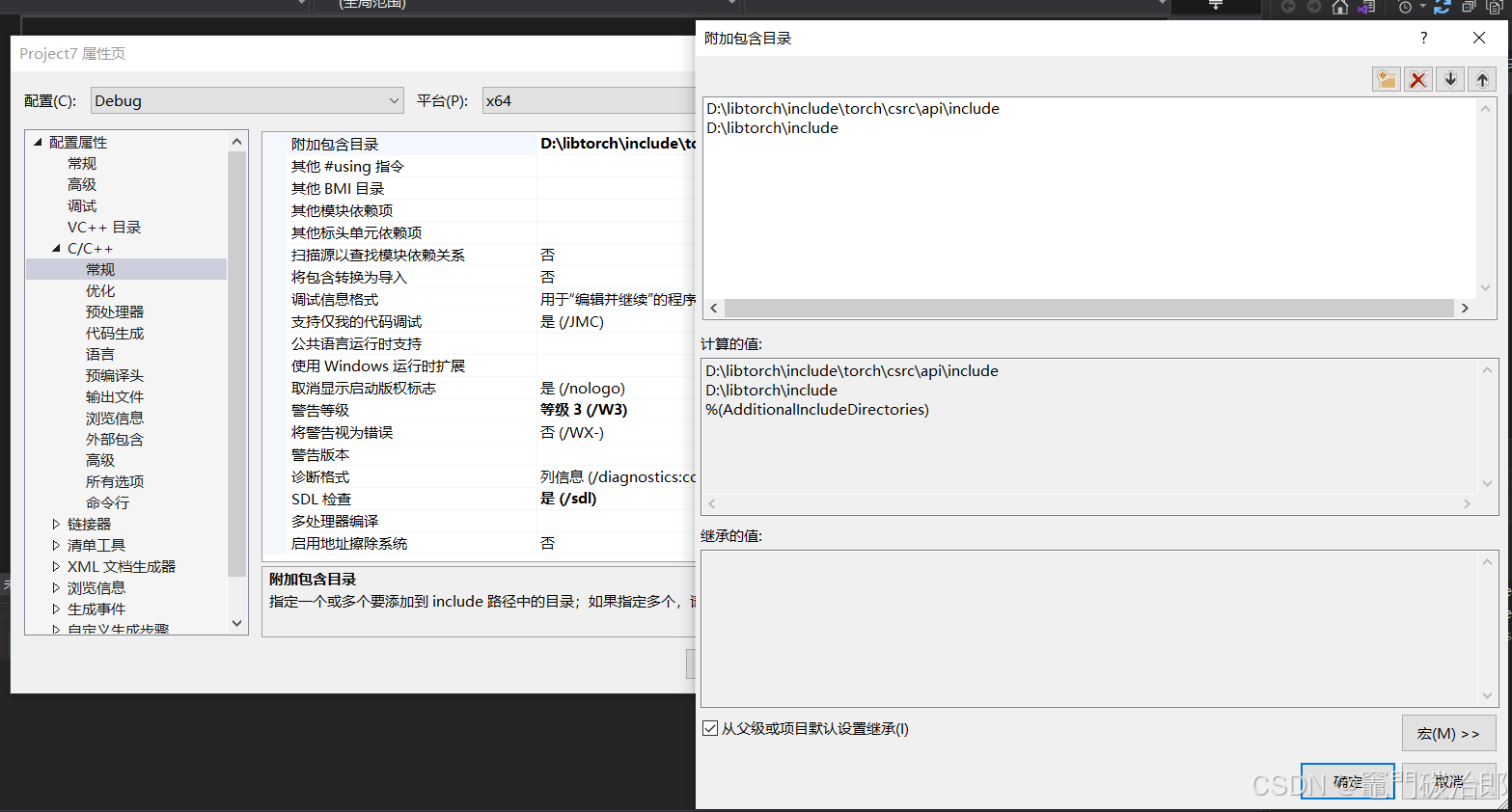This screenshot has height=812, width=1512.
Task: Click the forward navigation arrow
Action: click(1313, 7)
